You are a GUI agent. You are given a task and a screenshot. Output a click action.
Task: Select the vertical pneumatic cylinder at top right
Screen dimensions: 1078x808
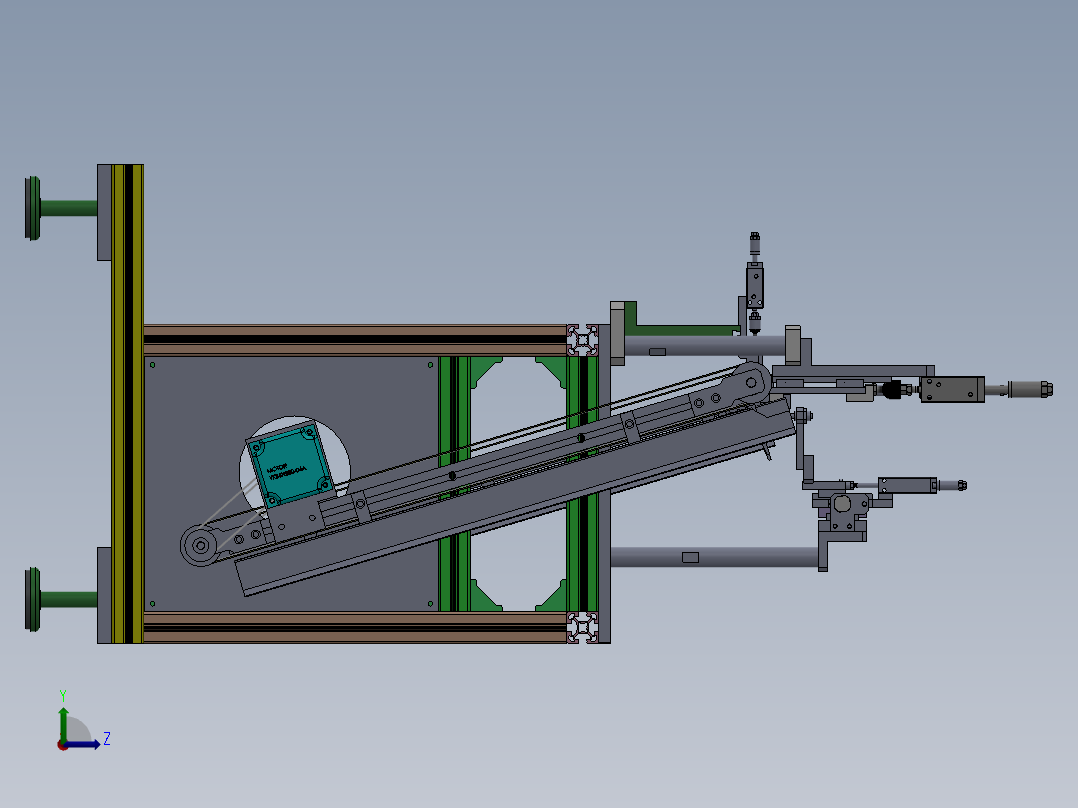tap(755, 283)
